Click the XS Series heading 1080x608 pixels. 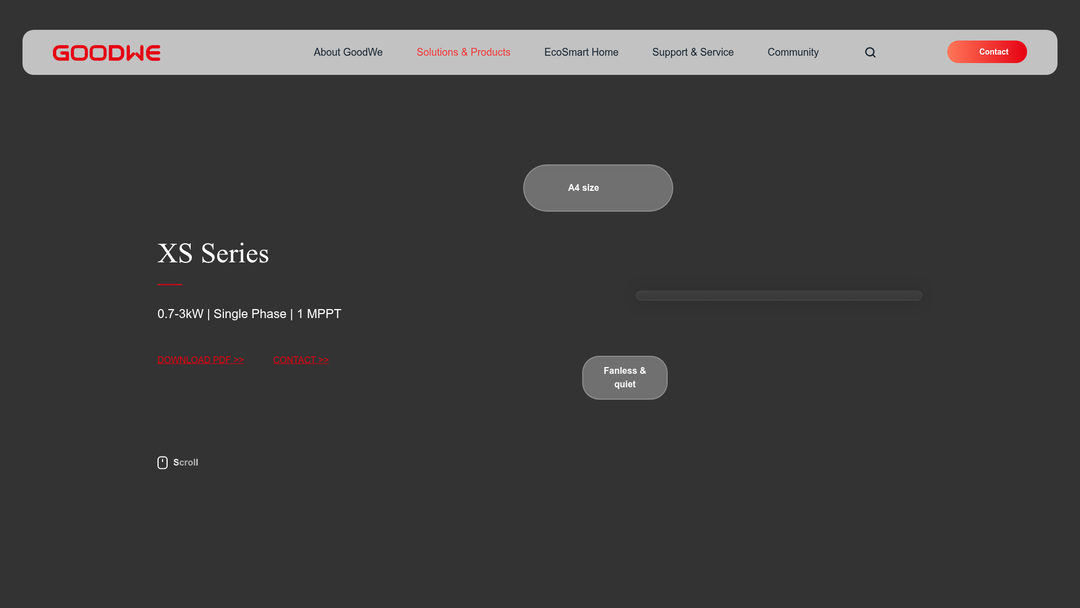tap(213, 253)
